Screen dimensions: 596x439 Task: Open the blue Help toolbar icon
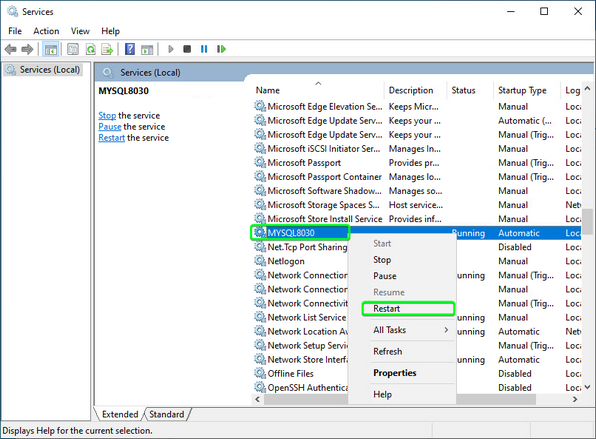pyautogui.click(x=130, y=49)
